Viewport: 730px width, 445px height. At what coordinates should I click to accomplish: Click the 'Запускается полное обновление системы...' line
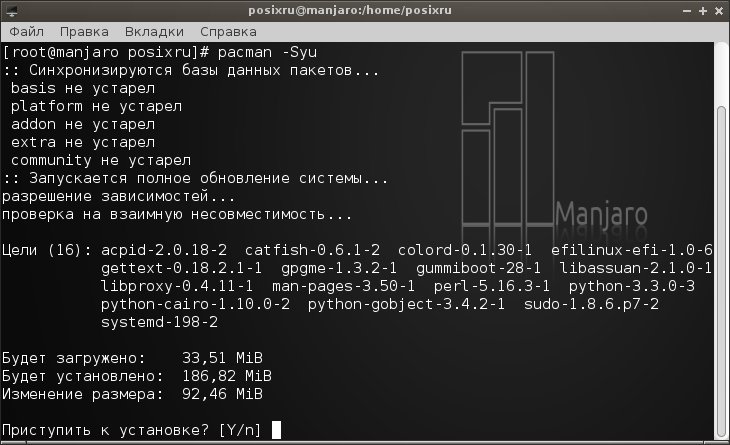point(209,178)
